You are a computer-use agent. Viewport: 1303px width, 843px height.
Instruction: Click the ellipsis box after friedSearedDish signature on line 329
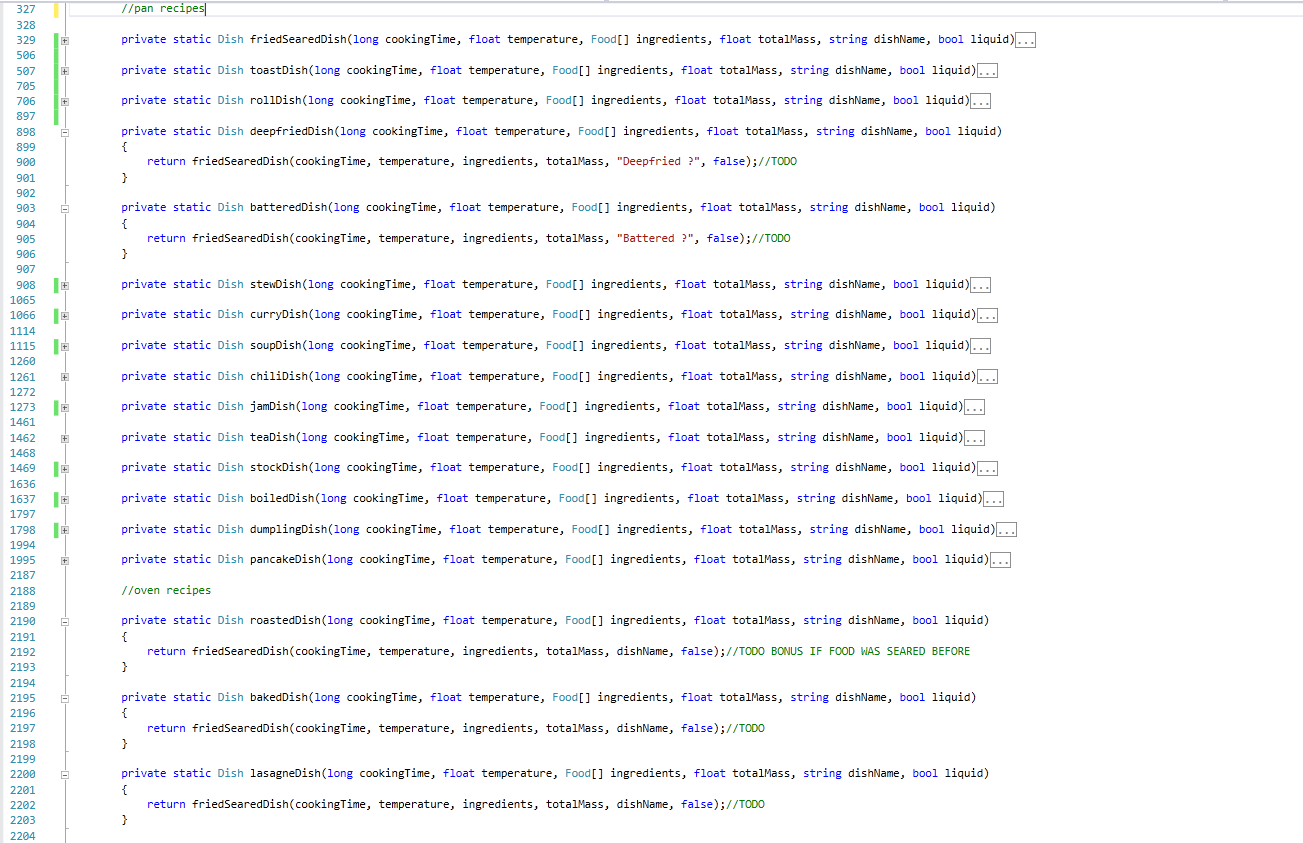coord(1025,40)
